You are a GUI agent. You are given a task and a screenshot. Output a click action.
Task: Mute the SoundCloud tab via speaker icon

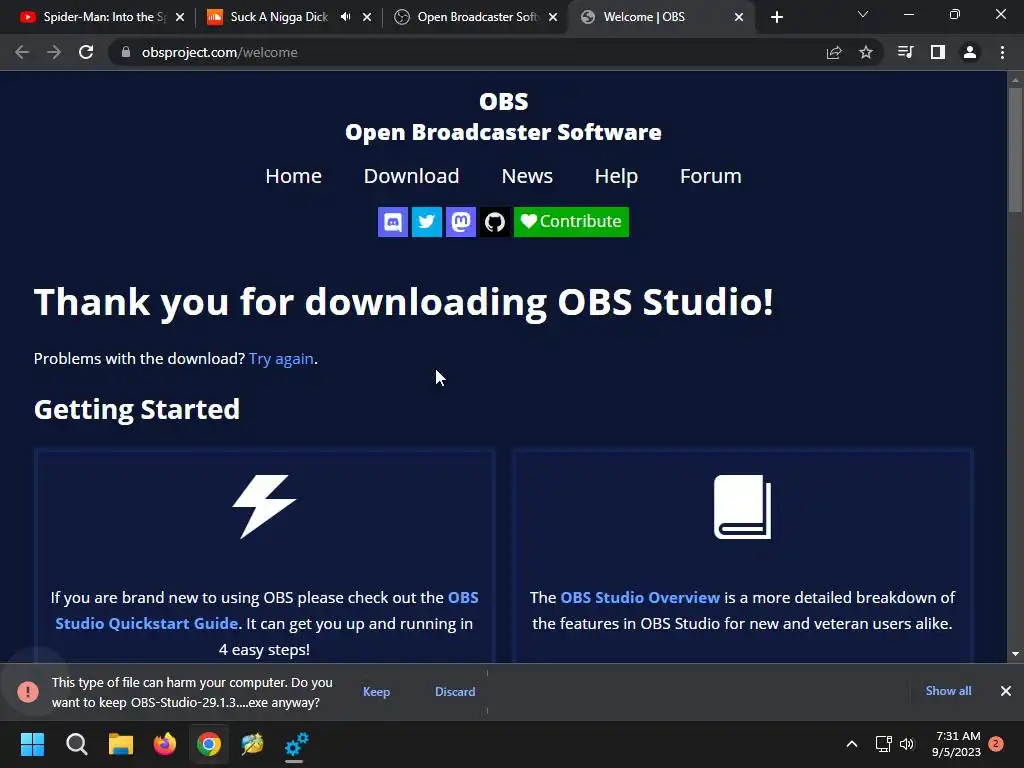[345, 17]
